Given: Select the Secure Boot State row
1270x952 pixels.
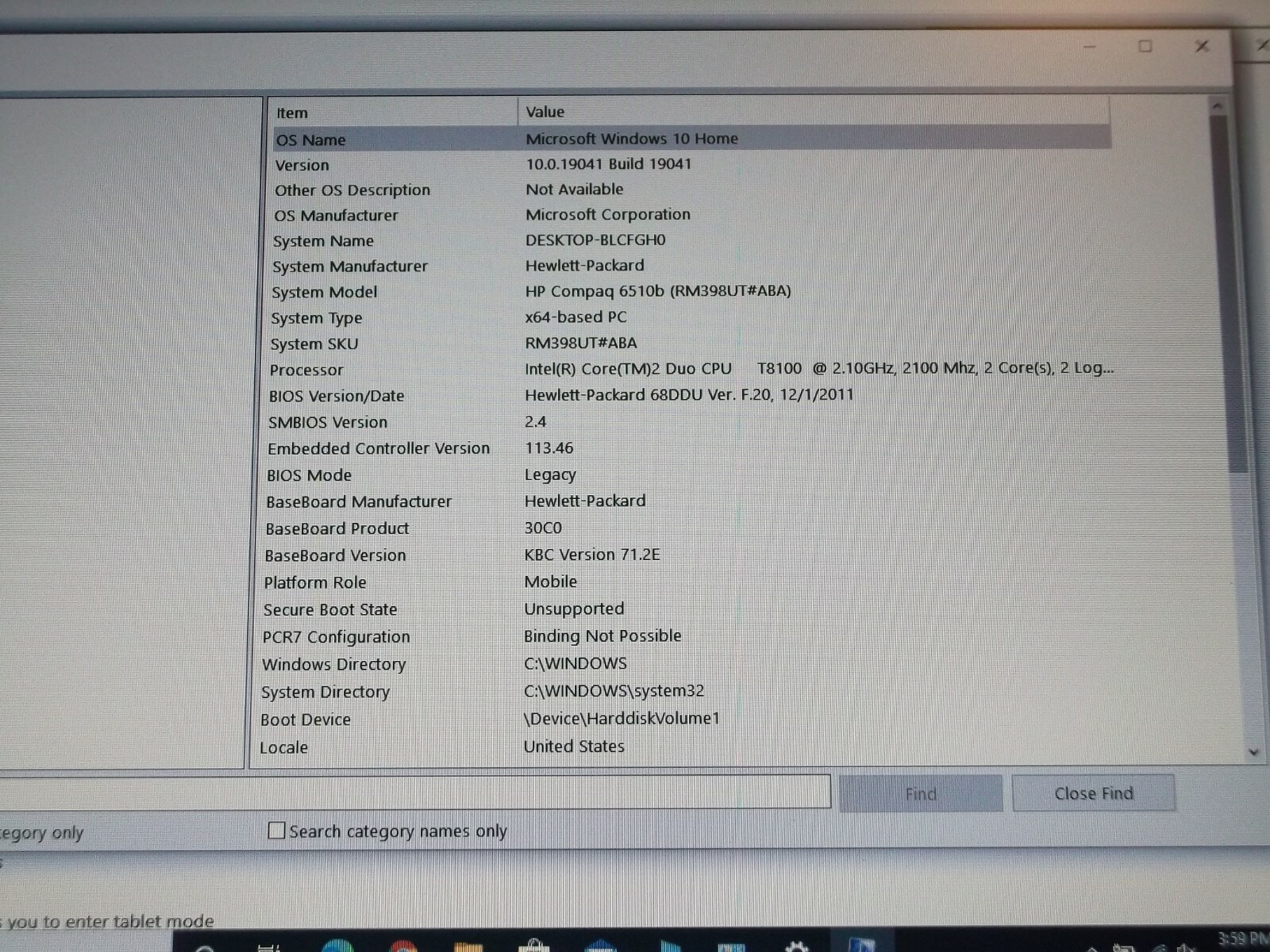Looking at the screenshot, I should (x=691, y=609).
